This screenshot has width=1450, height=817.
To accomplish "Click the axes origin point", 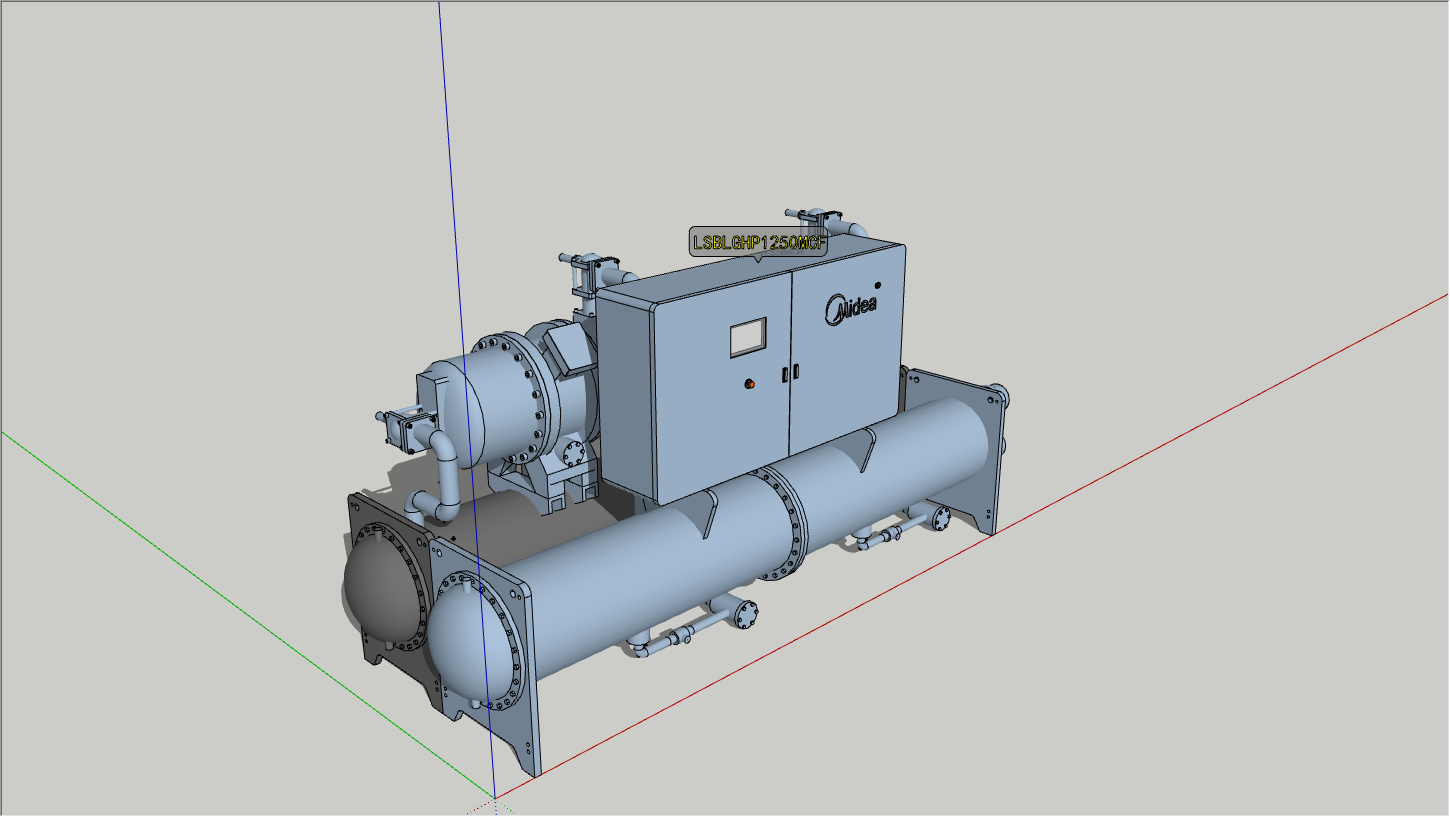I will [x=495, y=798].
